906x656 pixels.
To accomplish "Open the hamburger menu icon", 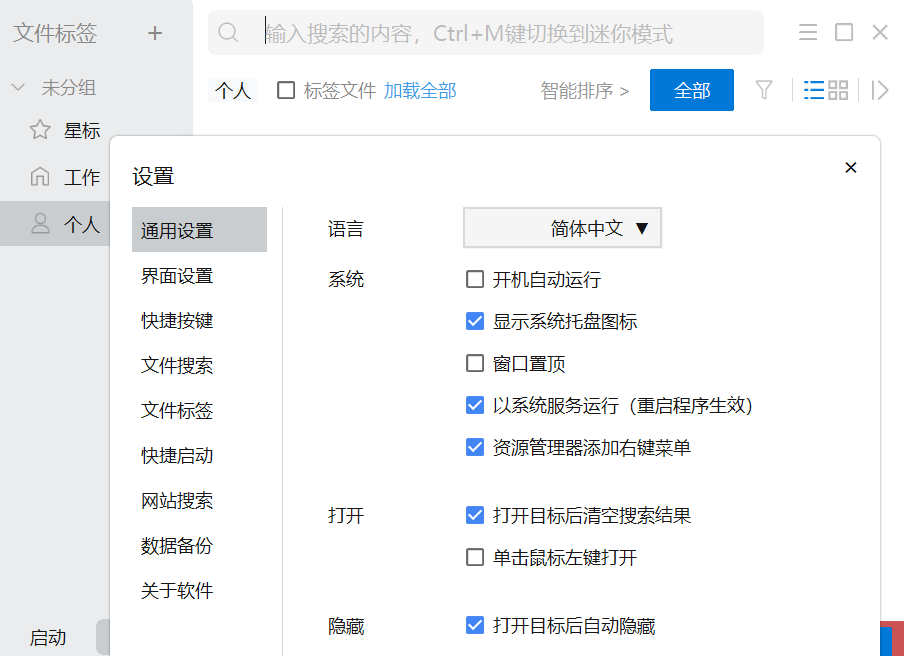I will point(808,33).
